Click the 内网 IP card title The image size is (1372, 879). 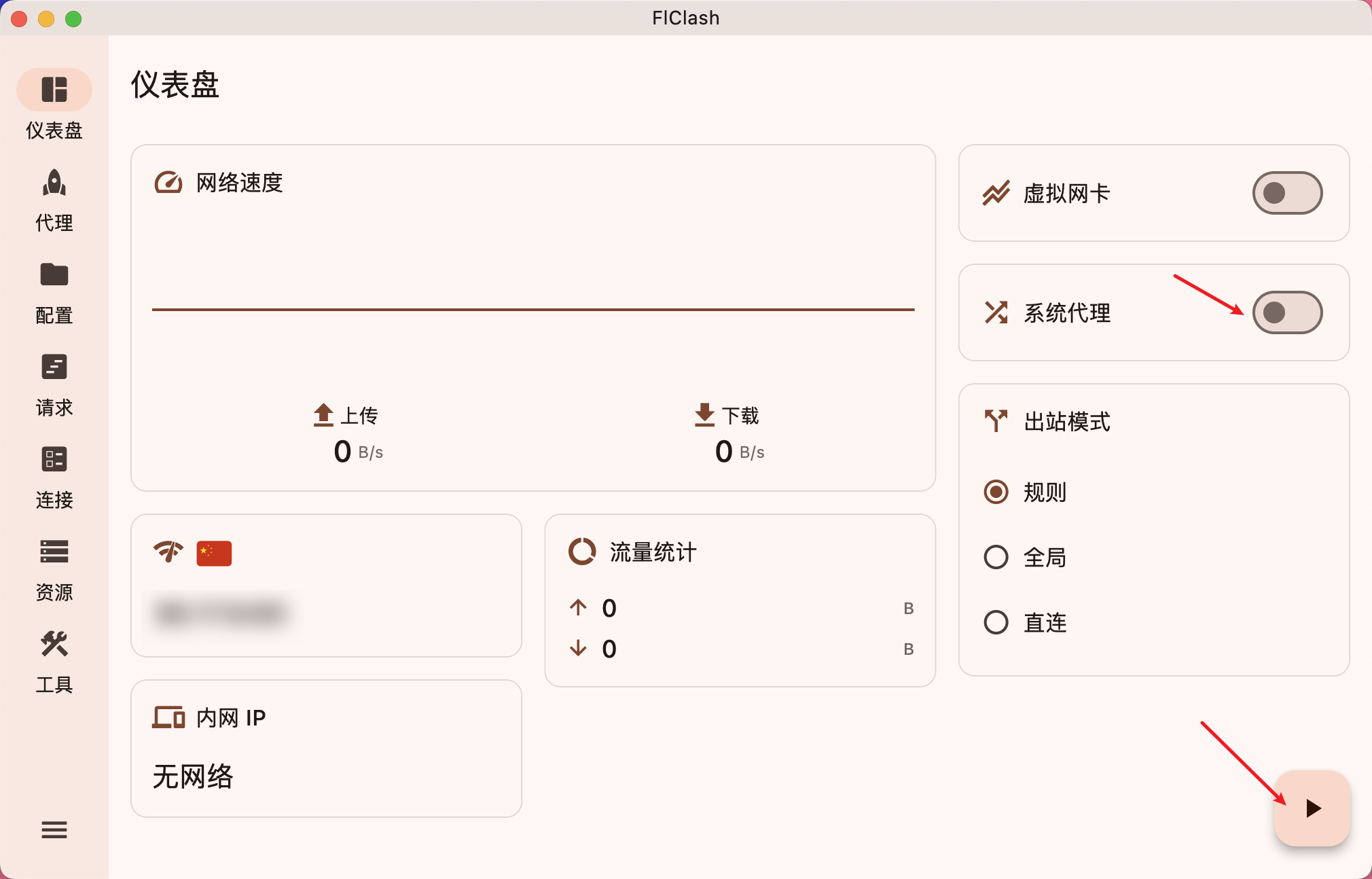[x=231, y=718]
